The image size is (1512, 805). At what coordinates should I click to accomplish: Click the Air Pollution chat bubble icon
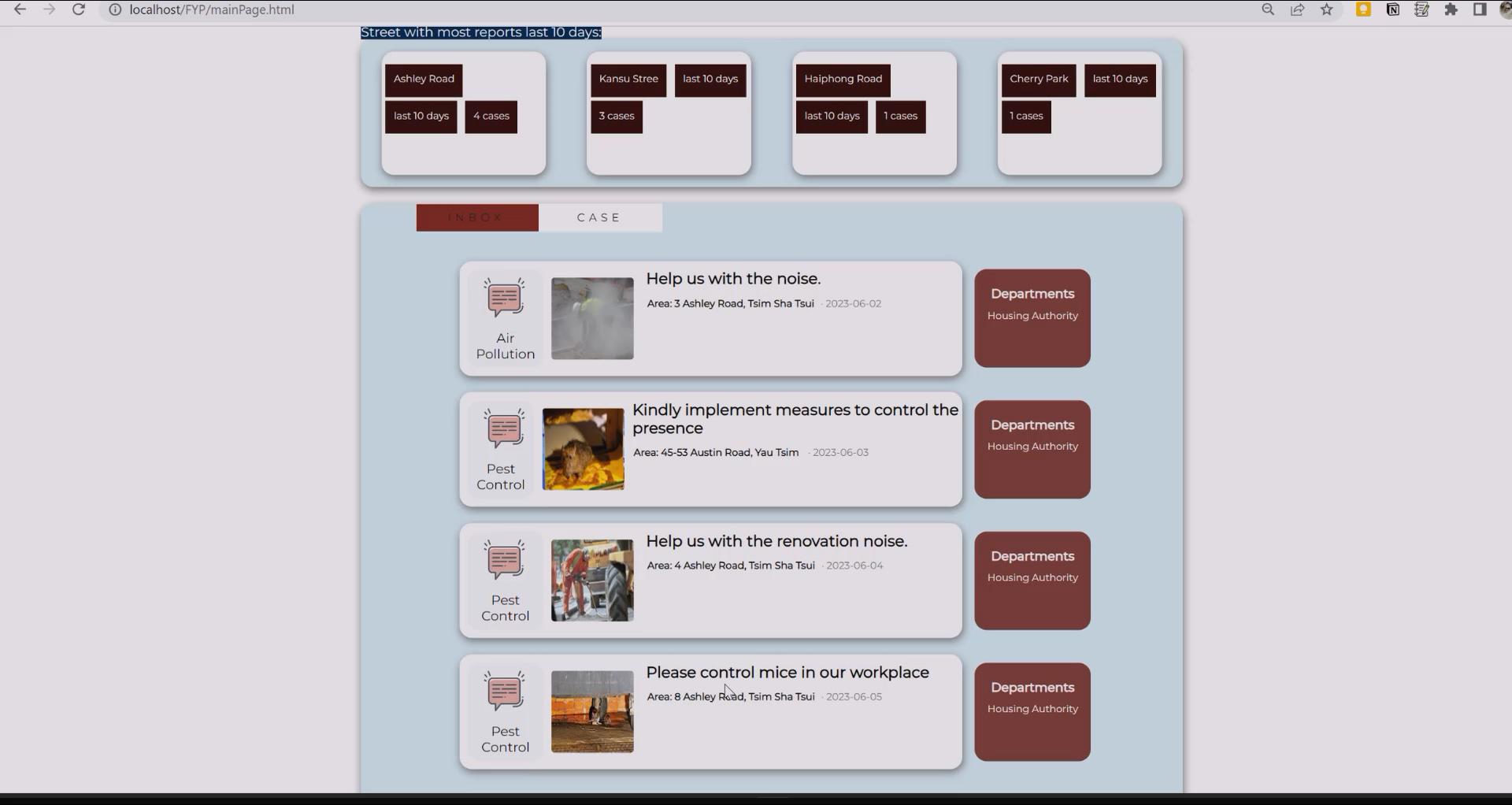504,298
